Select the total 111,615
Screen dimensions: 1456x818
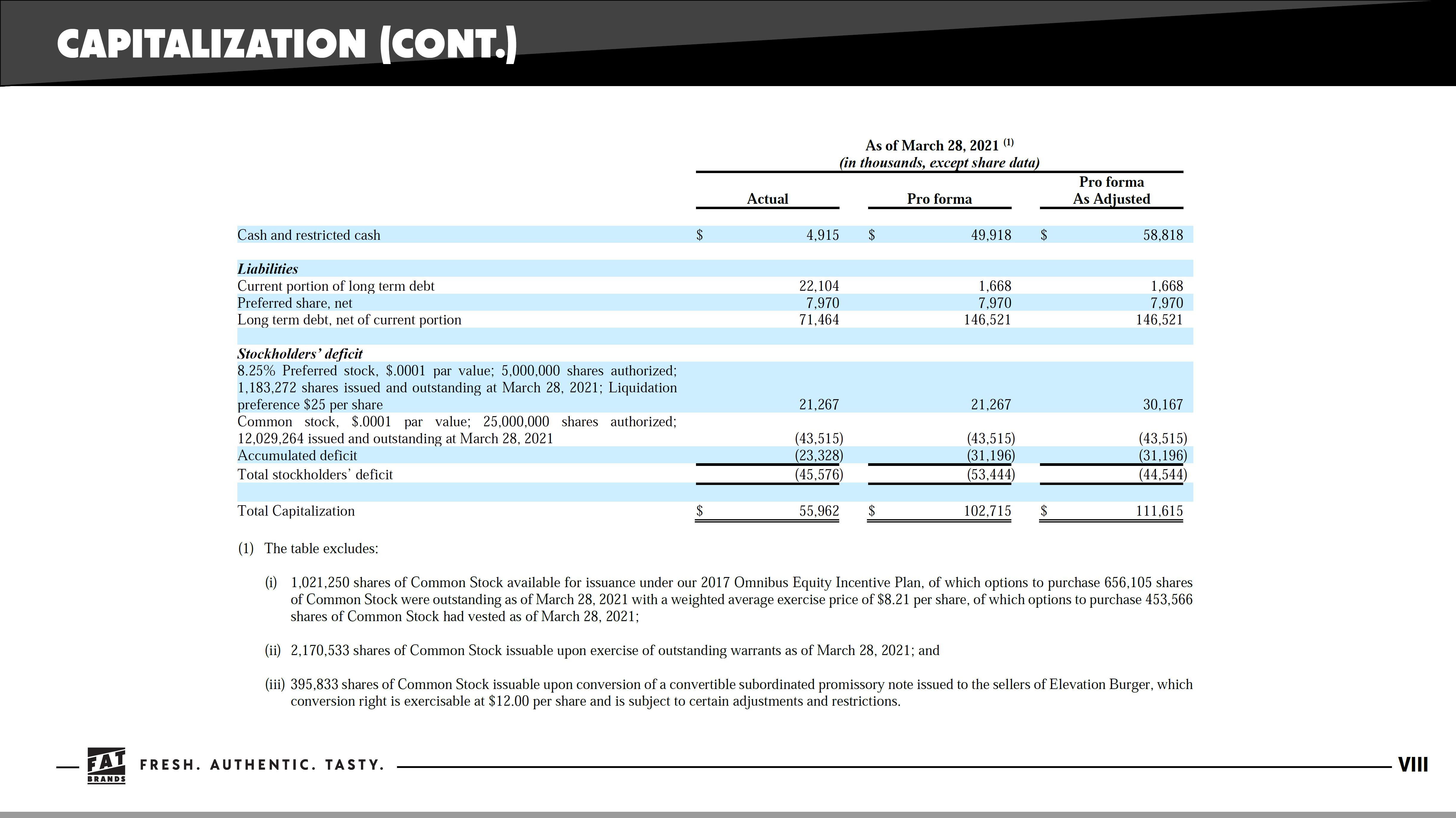point(1159,511)
